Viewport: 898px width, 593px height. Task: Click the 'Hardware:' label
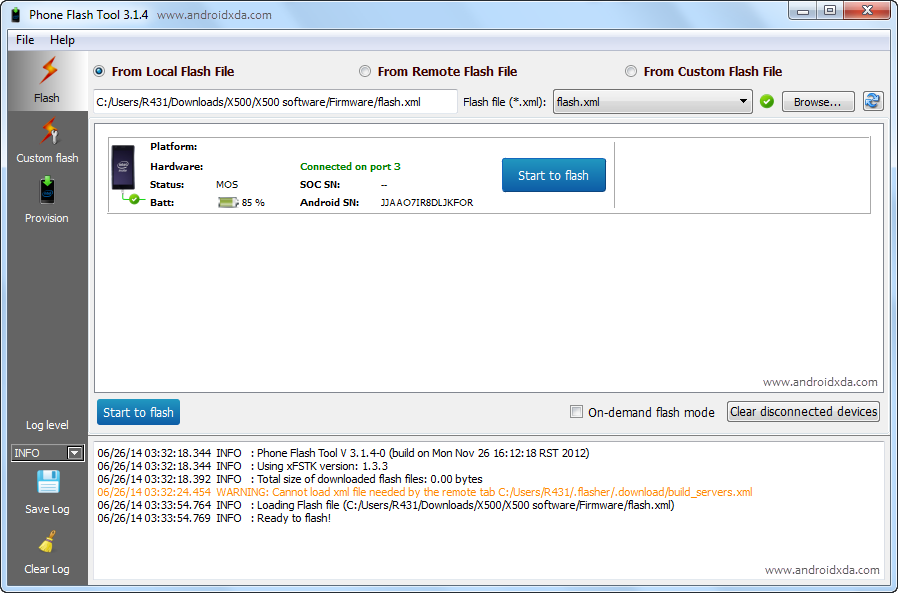pyautogui.click(x=176, y=167)
